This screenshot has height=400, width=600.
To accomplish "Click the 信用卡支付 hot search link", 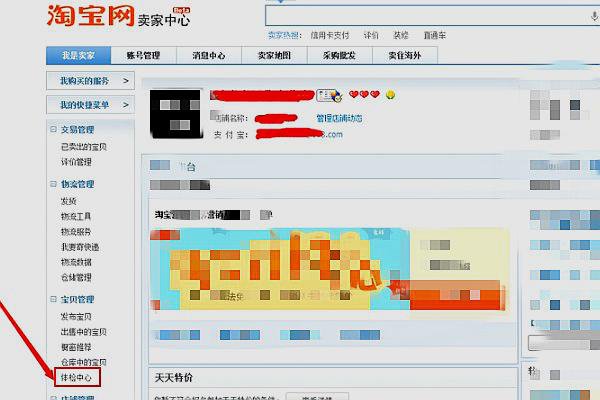I will (x=330, y=36).
